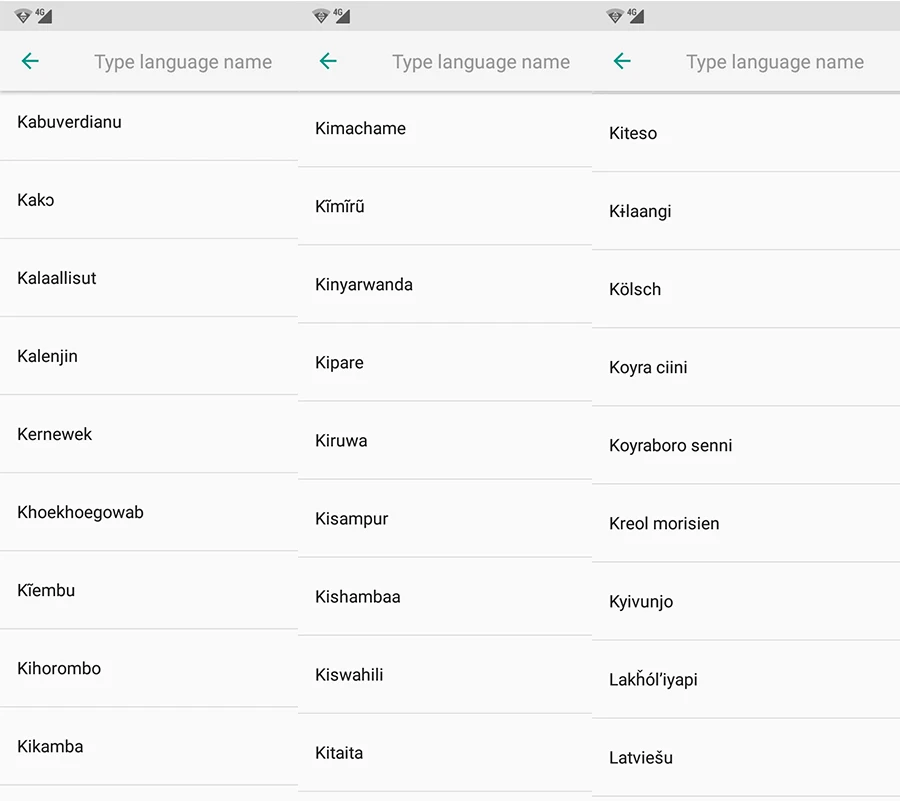Pick Kɨlaangi from the list

[x=746, y=211]
